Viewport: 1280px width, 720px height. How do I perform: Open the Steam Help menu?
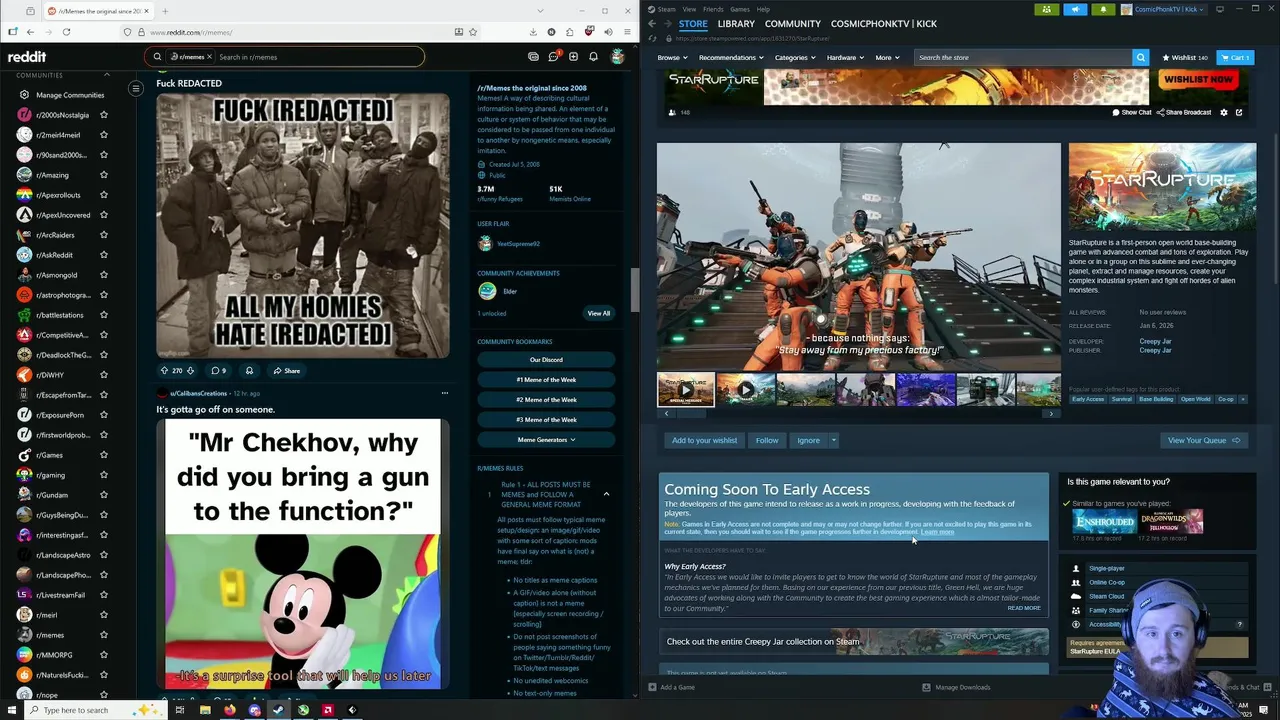click(763, 9)
